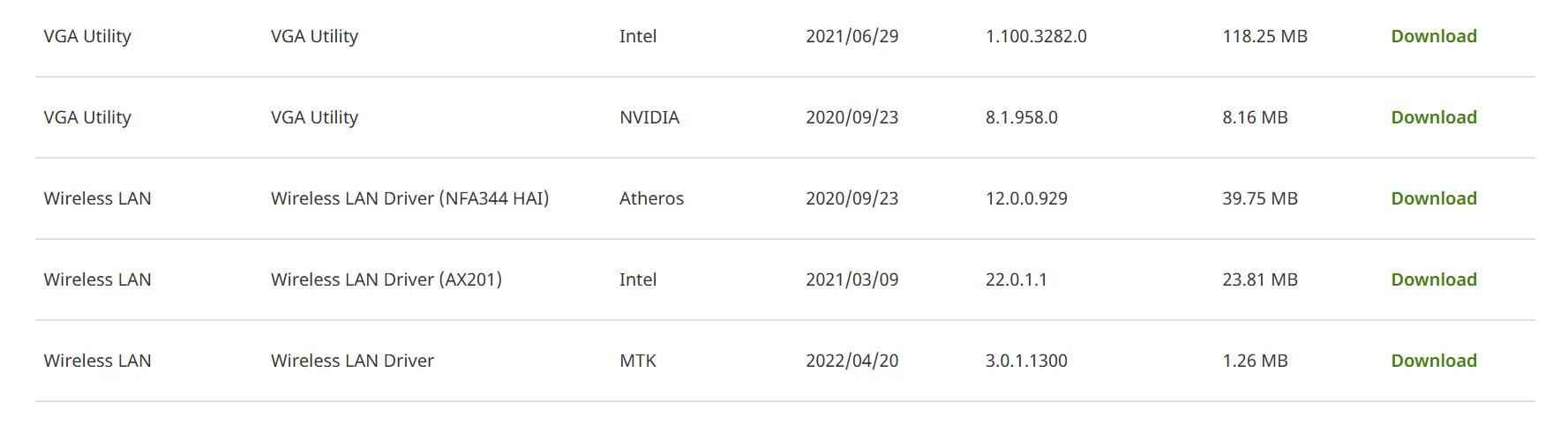1568x425 pixels.
Task: Click the 118.25 MB file size
Action: (1264, 36)
